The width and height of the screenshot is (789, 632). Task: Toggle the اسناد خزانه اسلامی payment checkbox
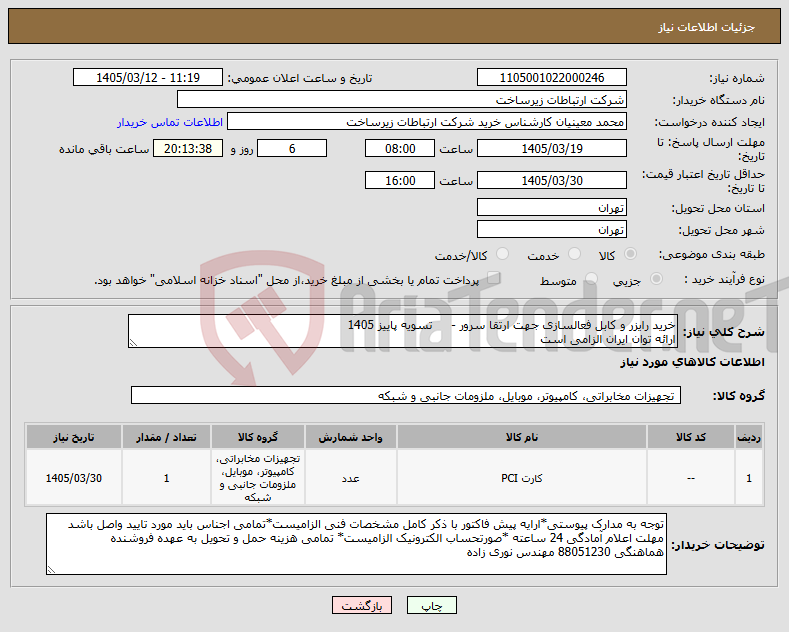pos(494,278)
